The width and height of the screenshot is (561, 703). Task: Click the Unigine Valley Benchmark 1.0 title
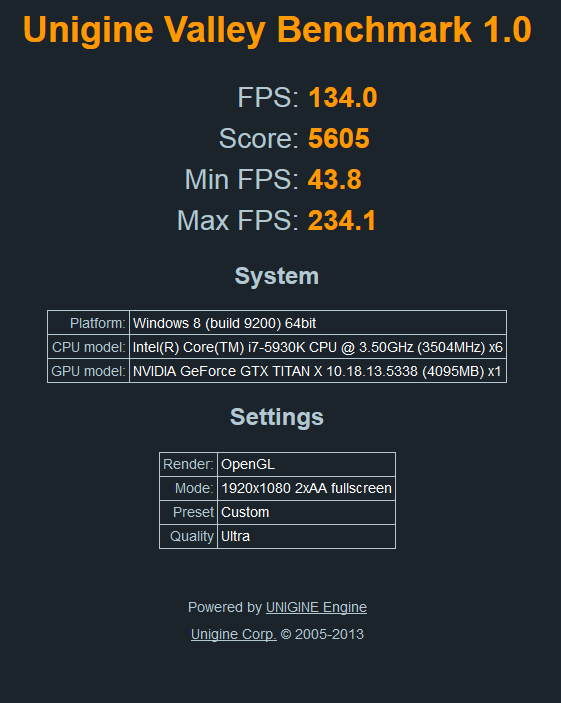(x=277, y=30)
